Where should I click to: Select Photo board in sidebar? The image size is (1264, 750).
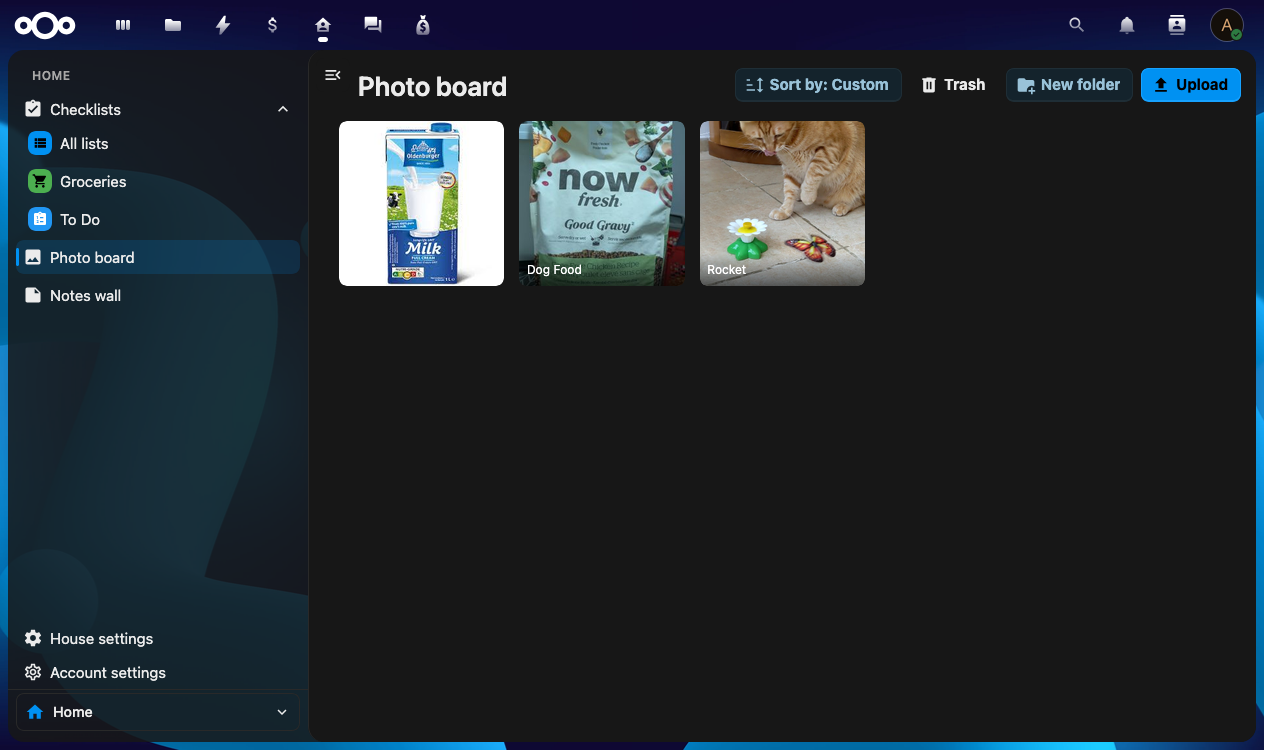pos(158,257)
